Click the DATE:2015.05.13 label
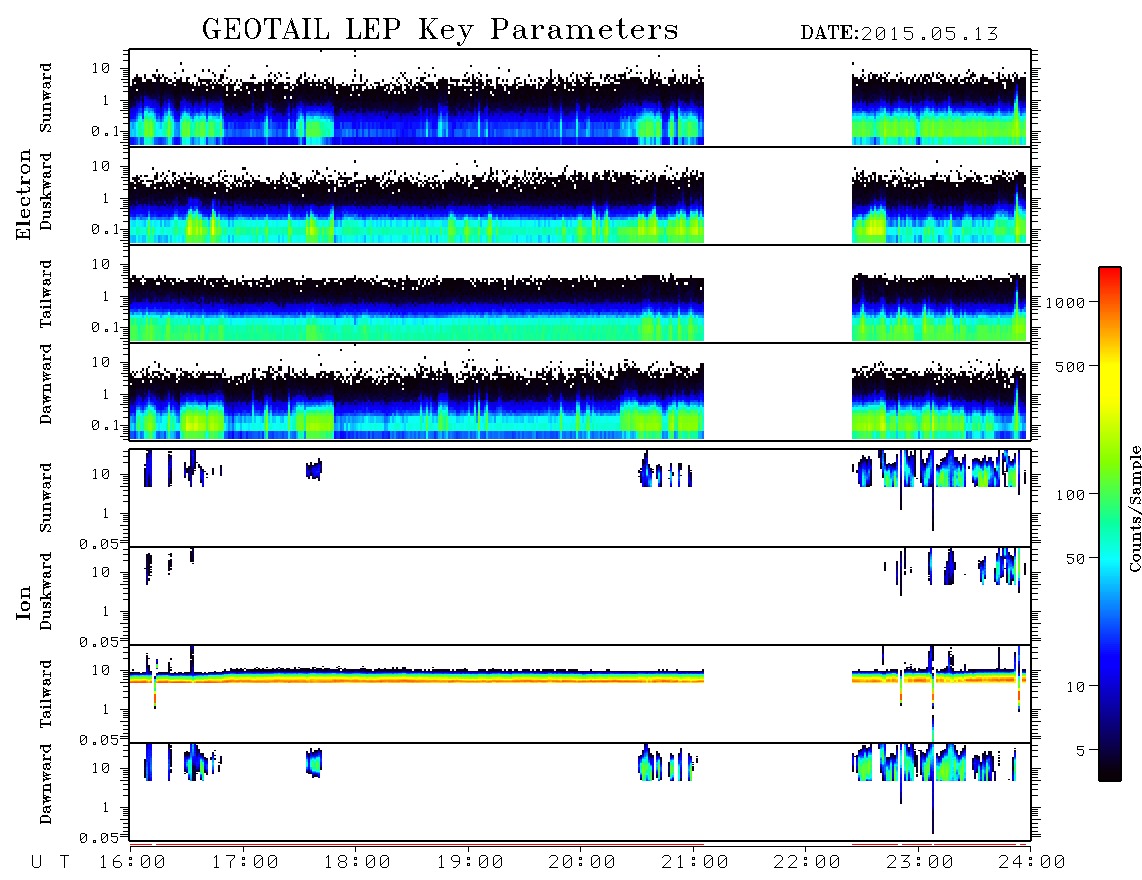Screen dimensions: 1142x880 (899, 34)
